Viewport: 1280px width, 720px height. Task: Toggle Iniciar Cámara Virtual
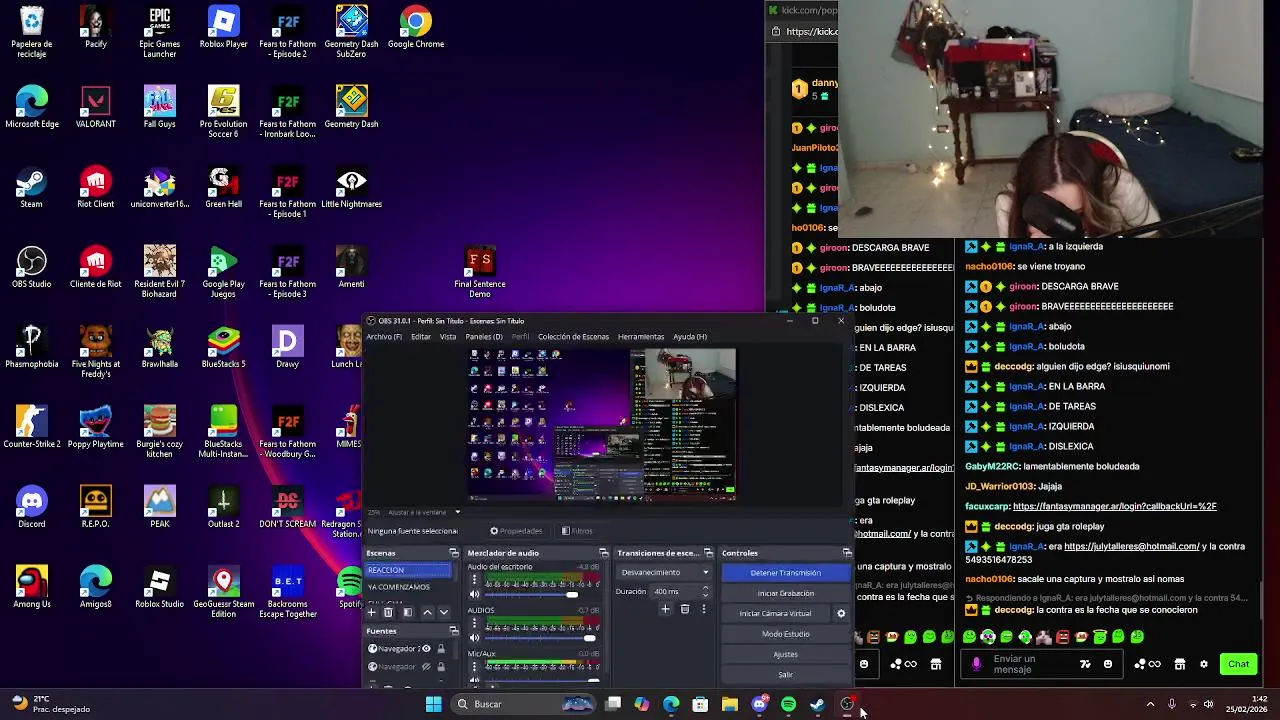point(776,613)
